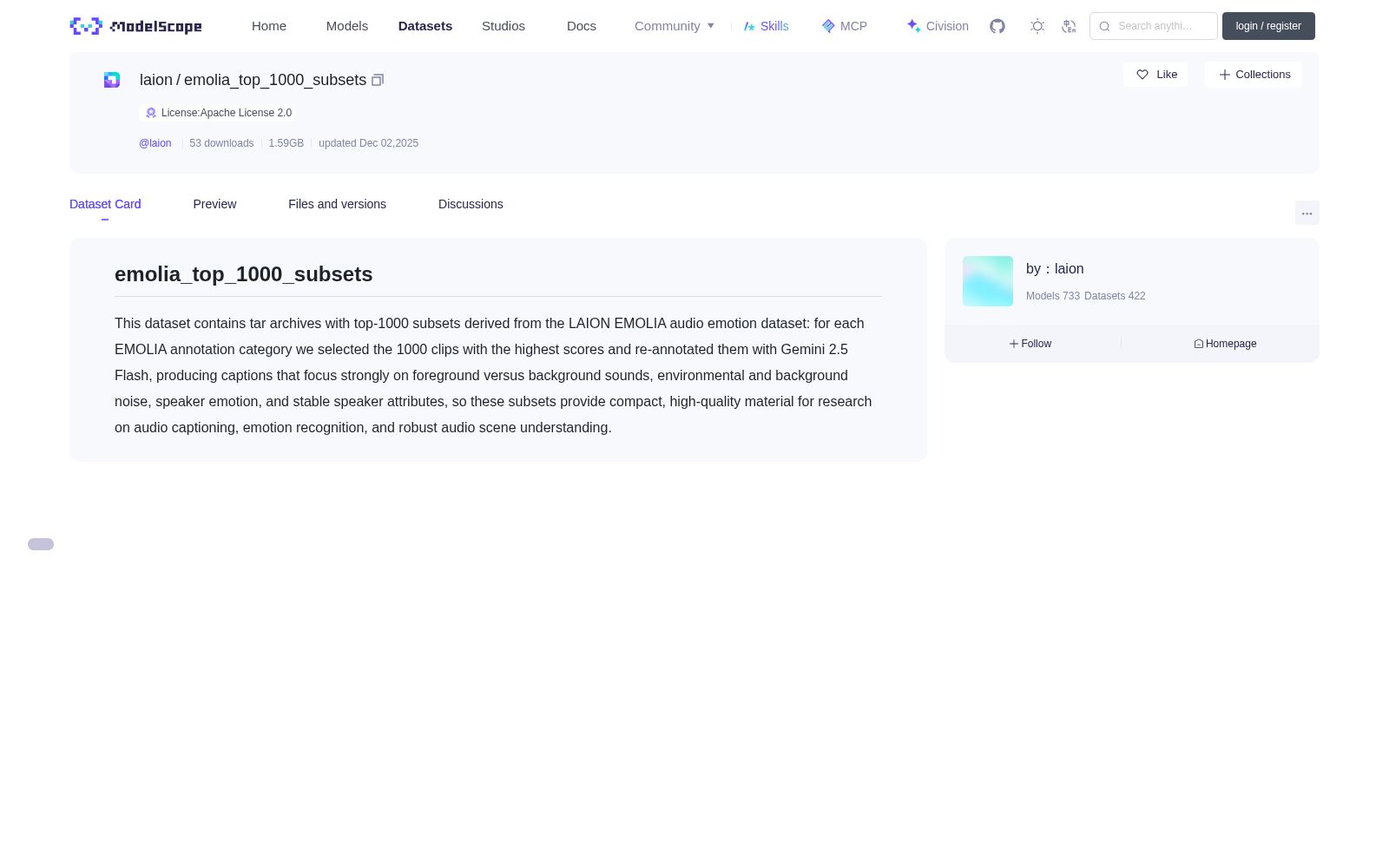Copy dataset name with copy icon

(378, 80)
